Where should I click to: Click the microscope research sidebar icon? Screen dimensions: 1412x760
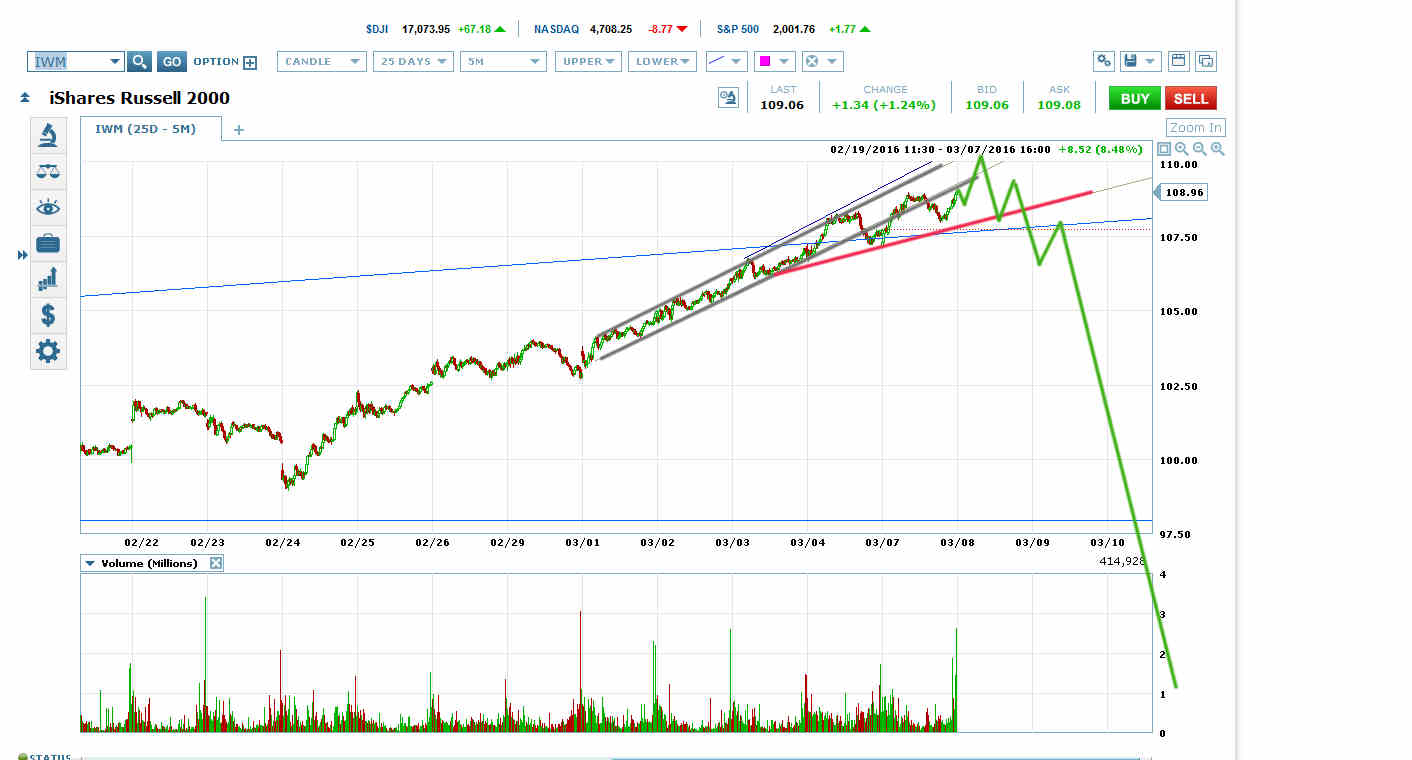(48, 135)
